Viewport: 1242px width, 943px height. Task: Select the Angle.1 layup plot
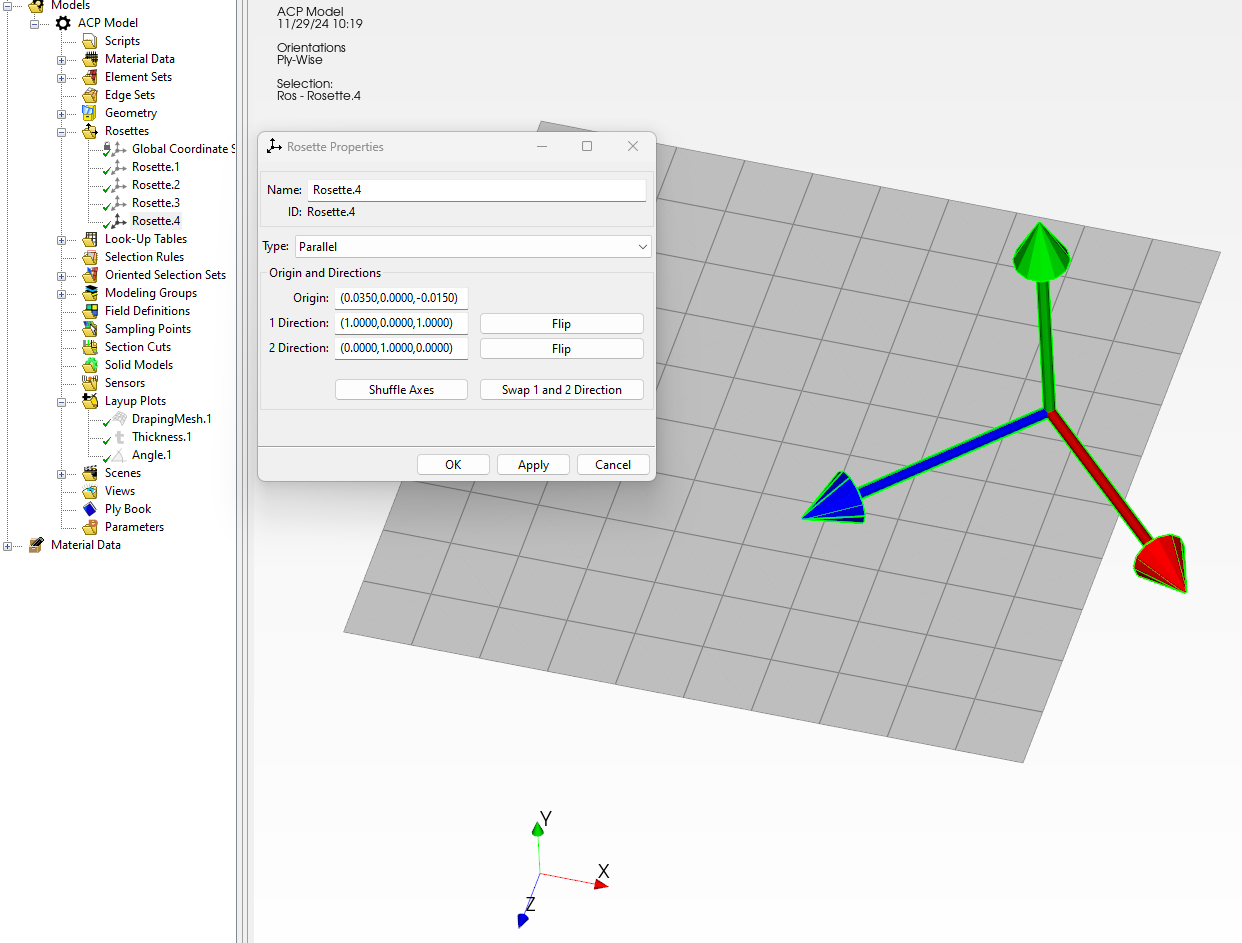point(151,455)
